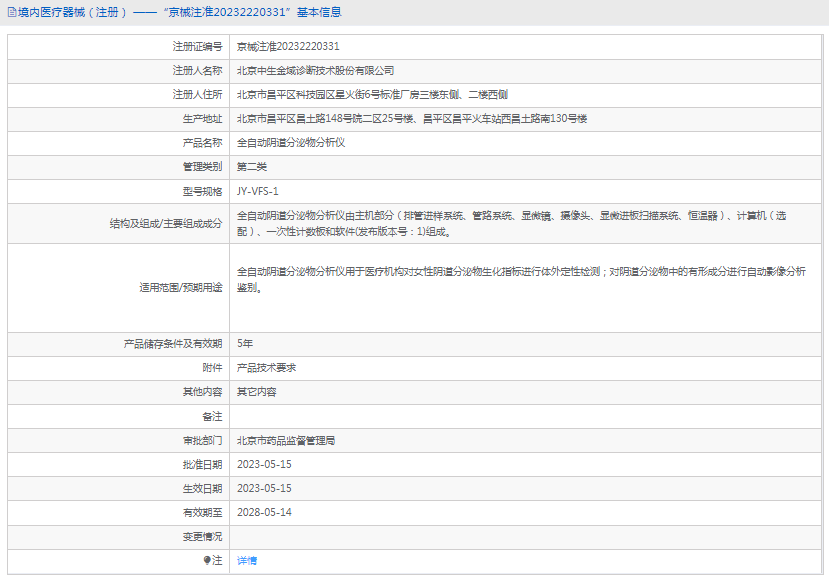
Task: Select product name 全自动阴道分泌物分析仪
Action: [x=291, y=143]
